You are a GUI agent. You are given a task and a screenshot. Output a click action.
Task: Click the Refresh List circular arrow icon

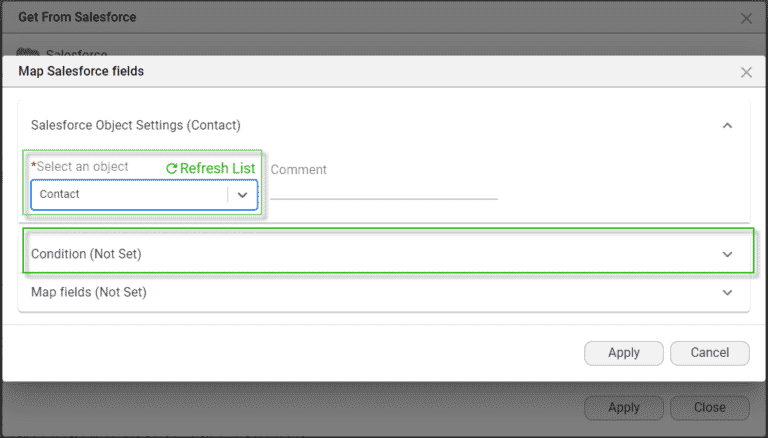tap(172, 169)
